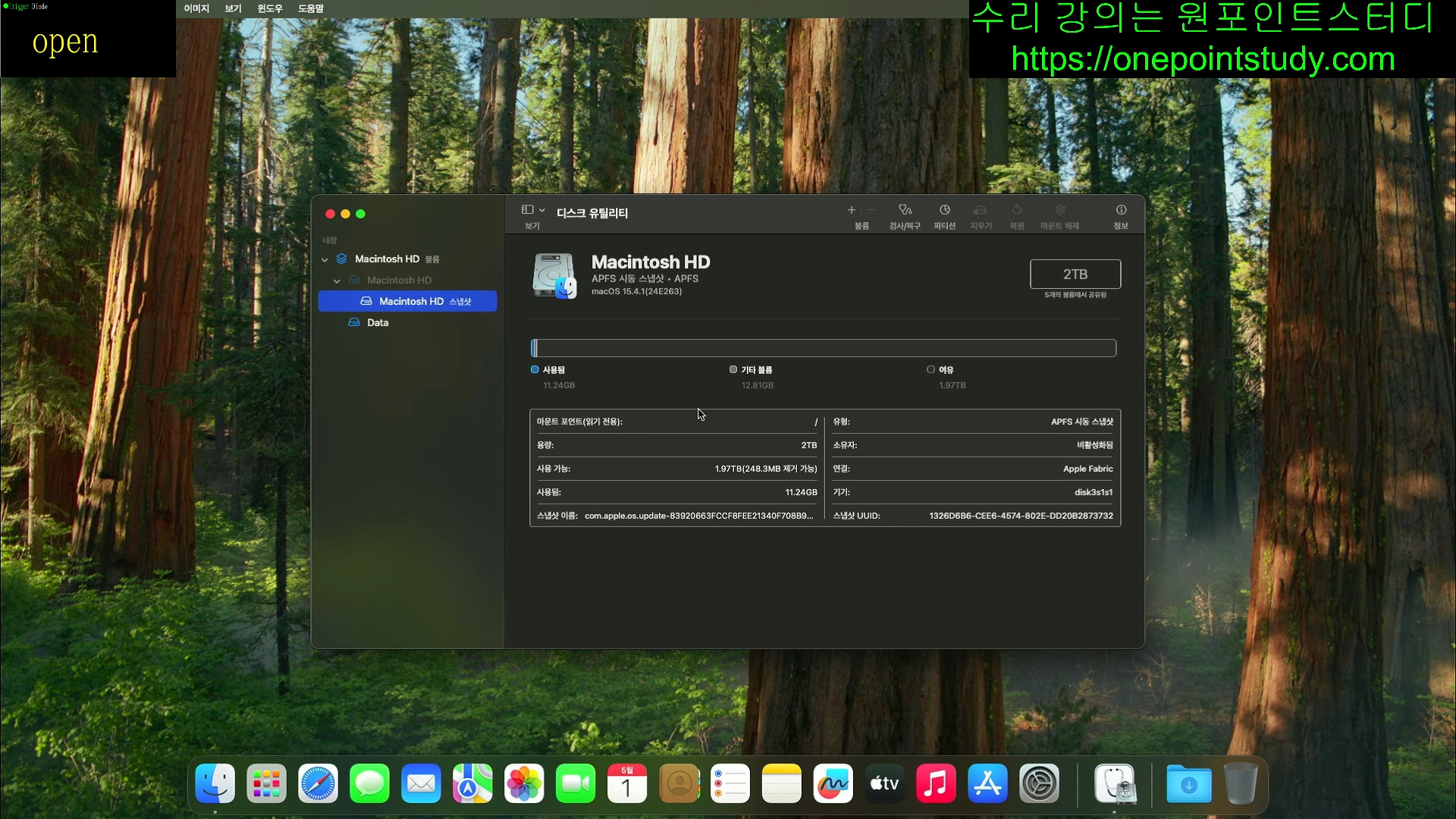Click the snapshot name com.apple.os.update value
1456x819 pixels.
click(698, 516)
